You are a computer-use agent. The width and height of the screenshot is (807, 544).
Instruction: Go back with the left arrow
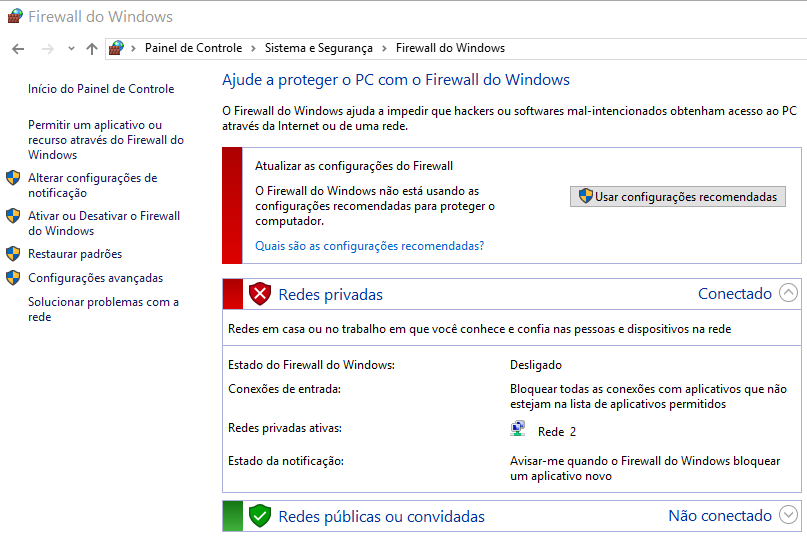(x=18, y=49)
